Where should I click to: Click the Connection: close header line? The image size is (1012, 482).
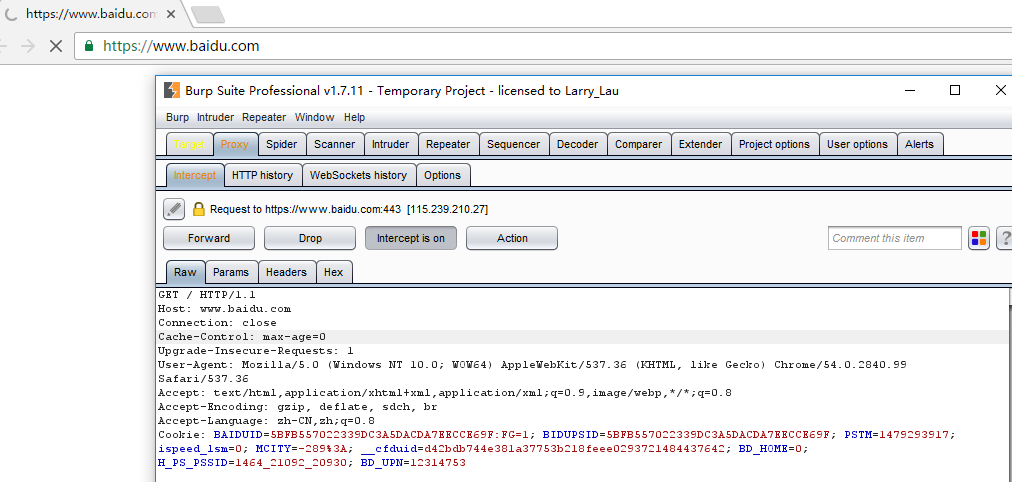(217, 323)
